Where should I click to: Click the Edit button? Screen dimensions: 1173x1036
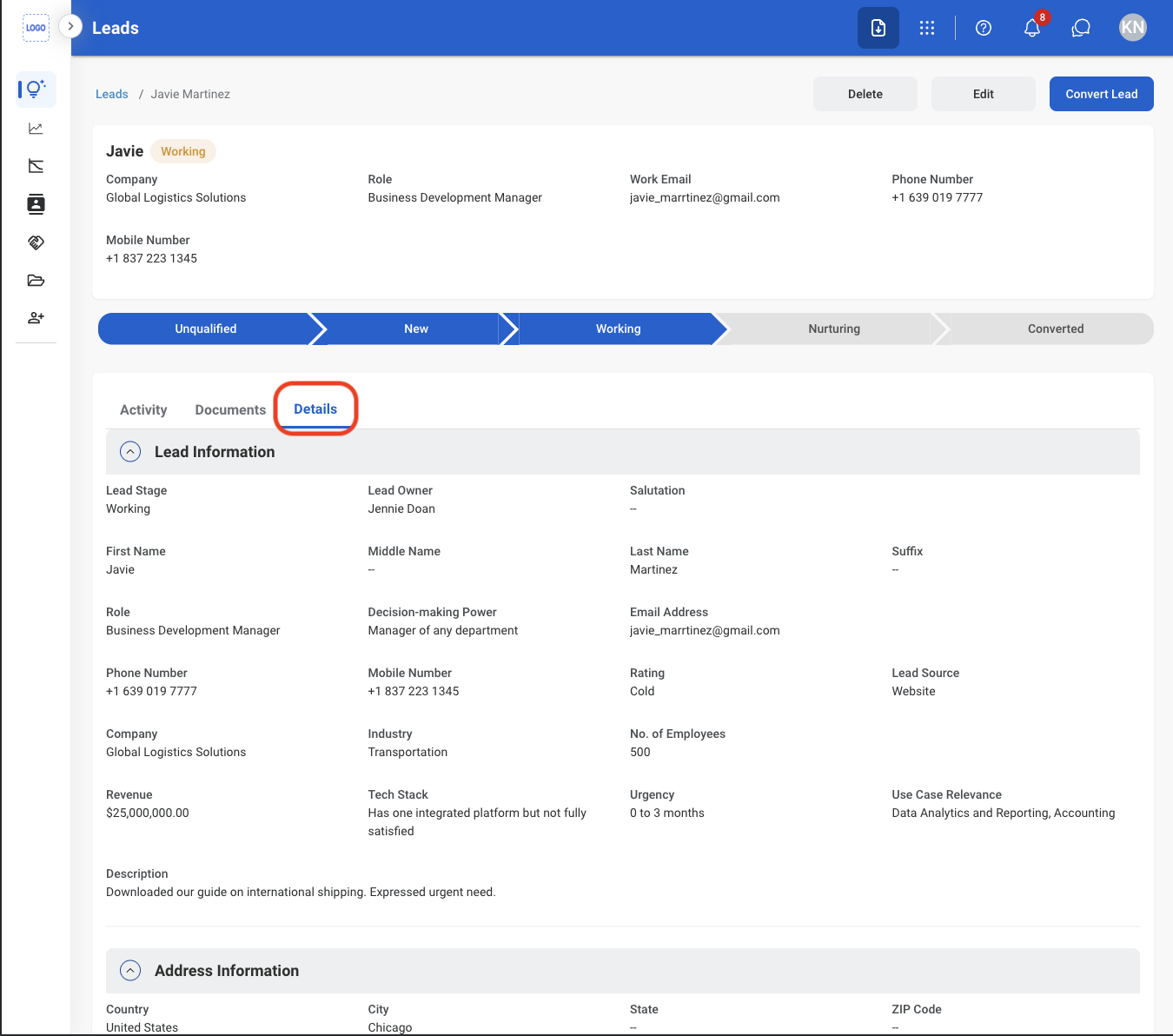984,94
